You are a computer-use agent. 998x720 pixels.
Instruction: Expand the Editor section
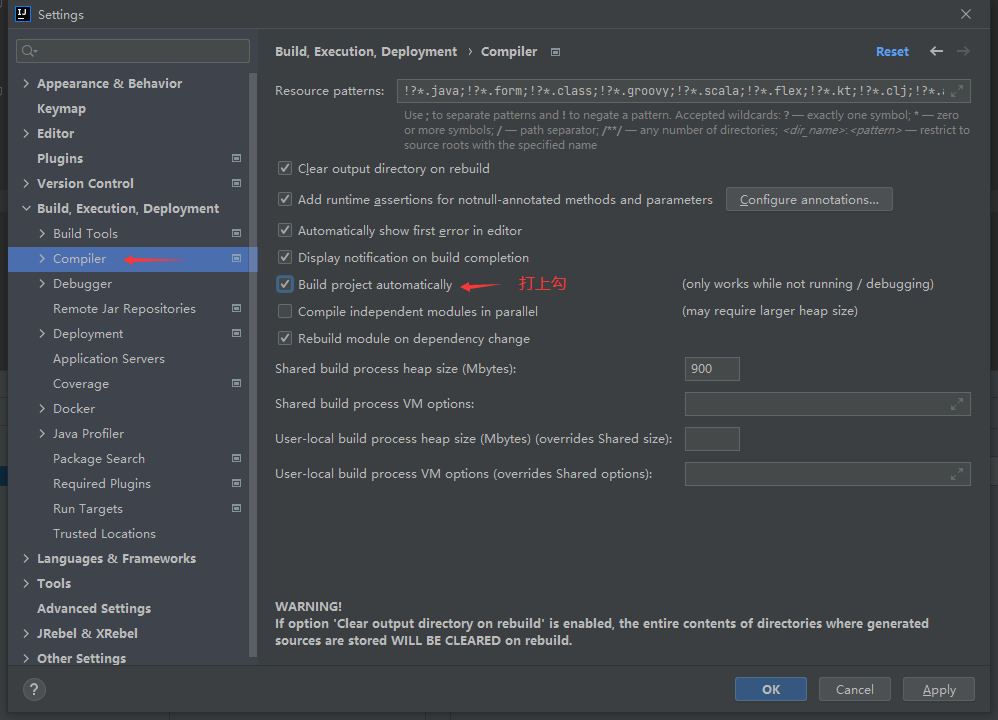pos(26,133)
